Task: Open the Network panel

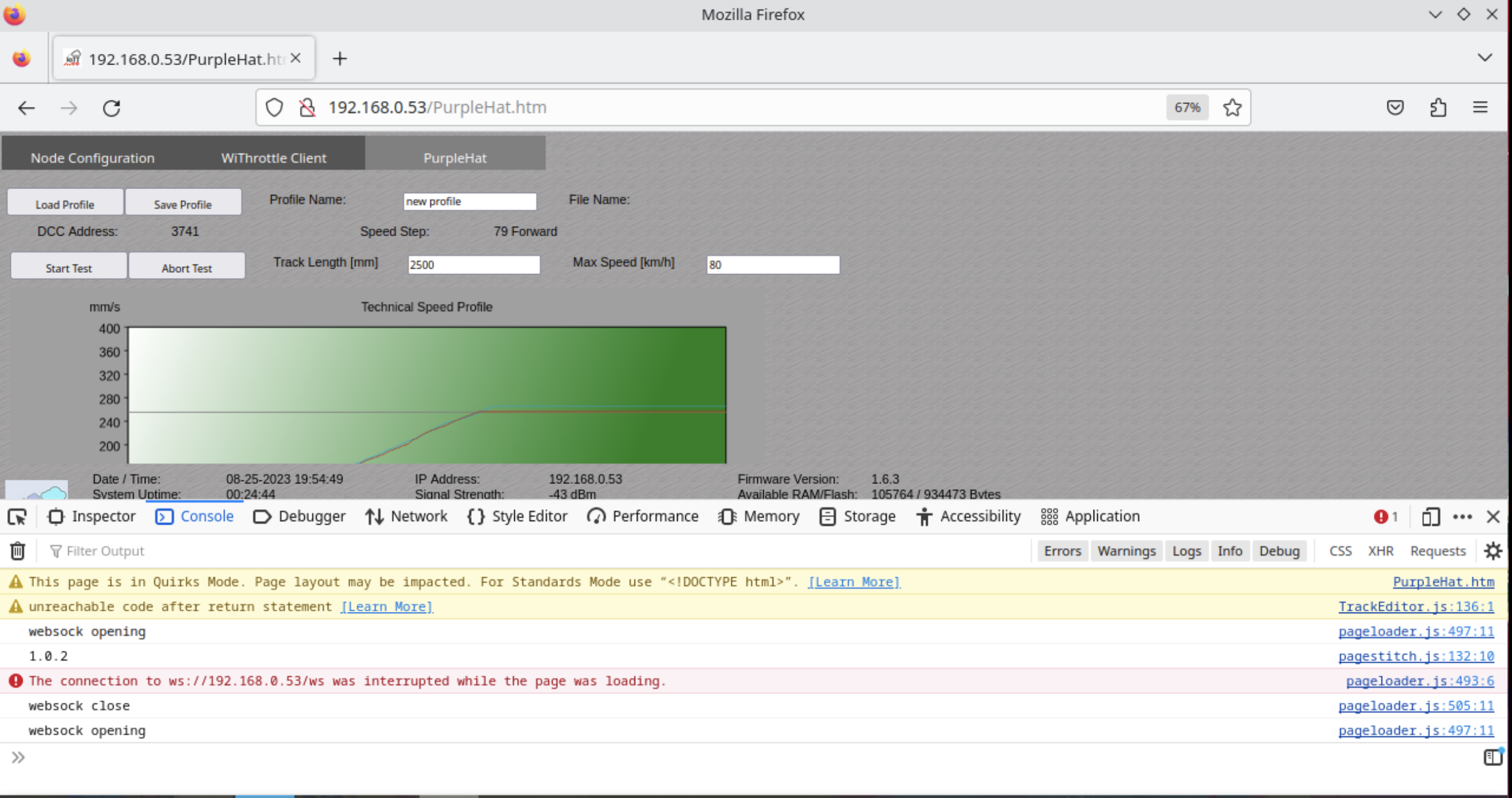Action: 406,516
